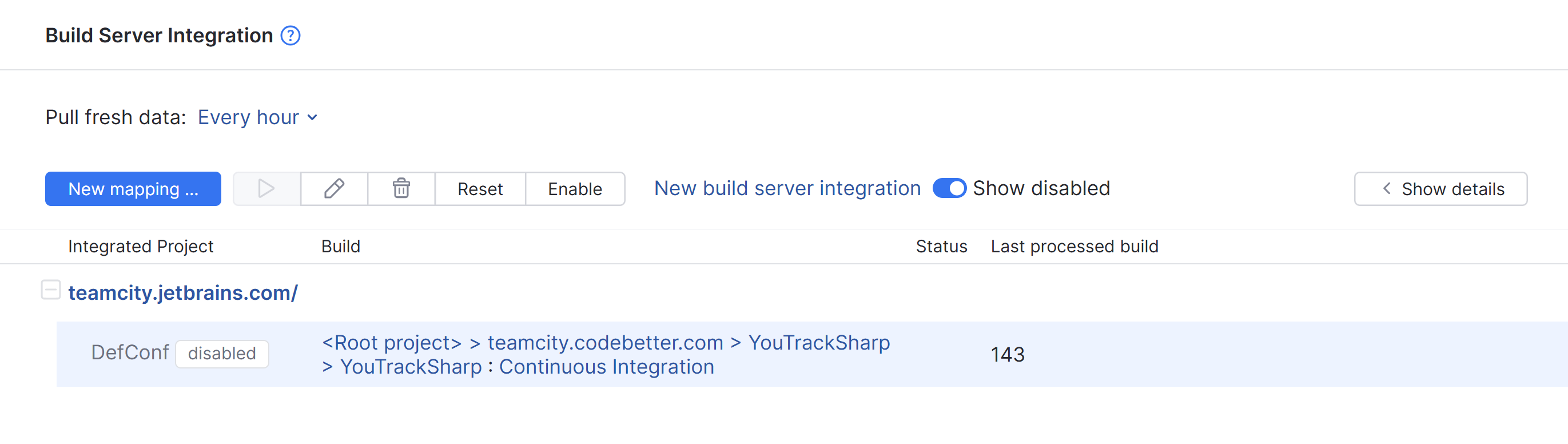Toggle the Show disabled switch
Image resolution: width=1568 pixels, height=444 pixels.
click(x=949, y=188)
